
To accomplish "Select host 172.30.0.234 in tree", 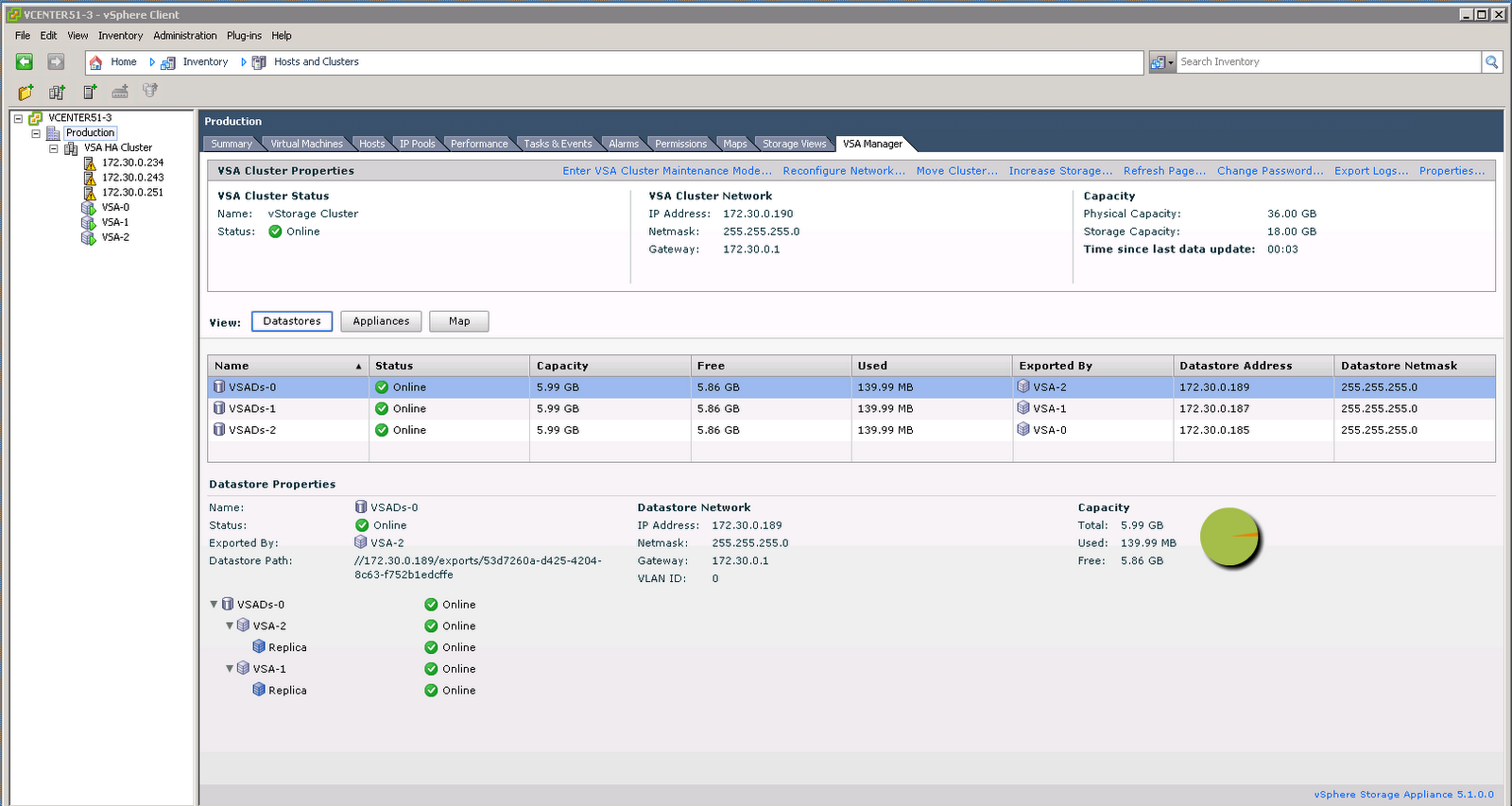I will click(x=132, y=163).
